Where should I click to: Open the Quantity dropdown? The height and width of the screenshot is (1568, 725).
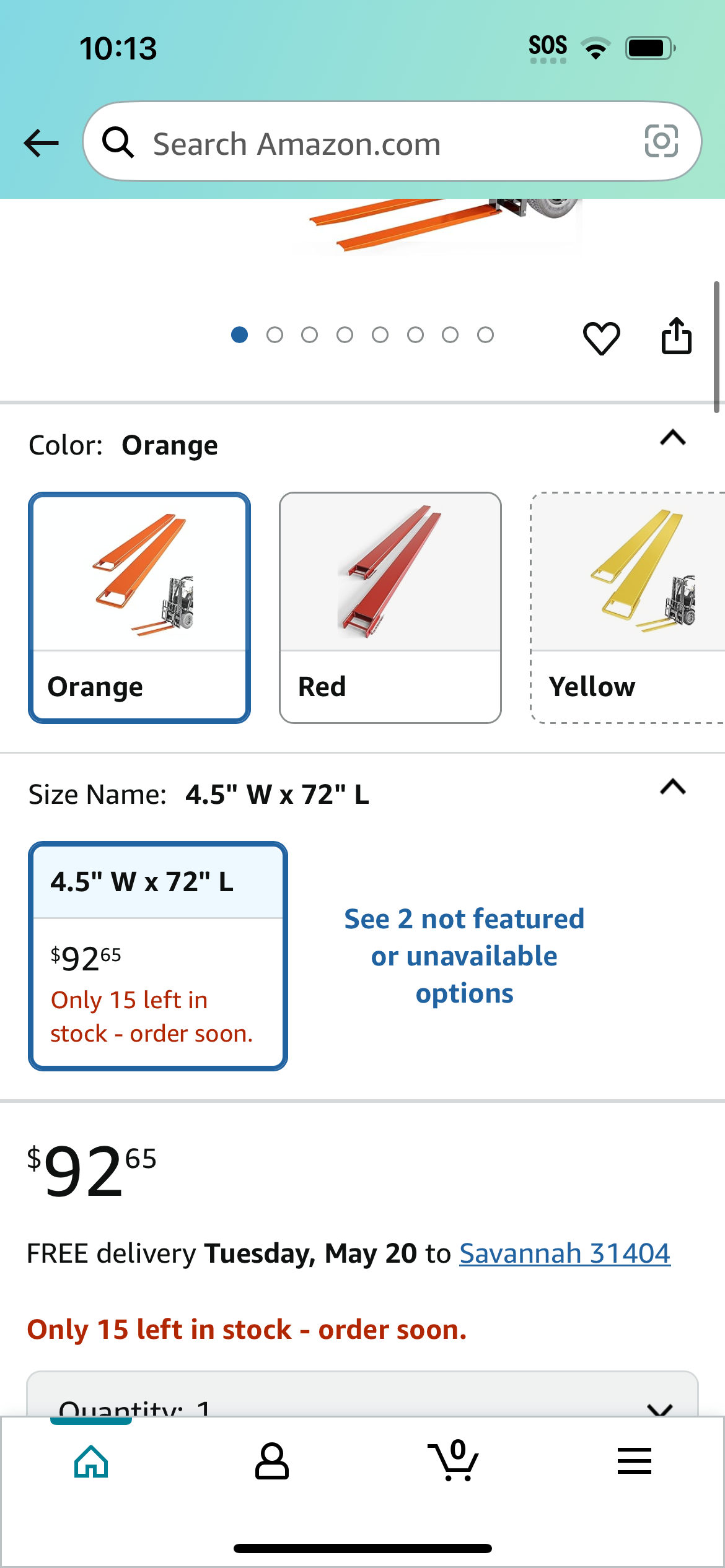(362, 1394)
